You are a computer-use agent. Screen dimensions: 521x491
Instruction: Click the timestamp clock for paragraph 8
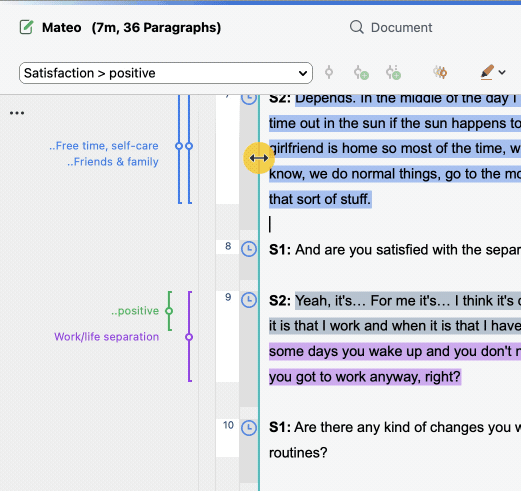(249, 249)
